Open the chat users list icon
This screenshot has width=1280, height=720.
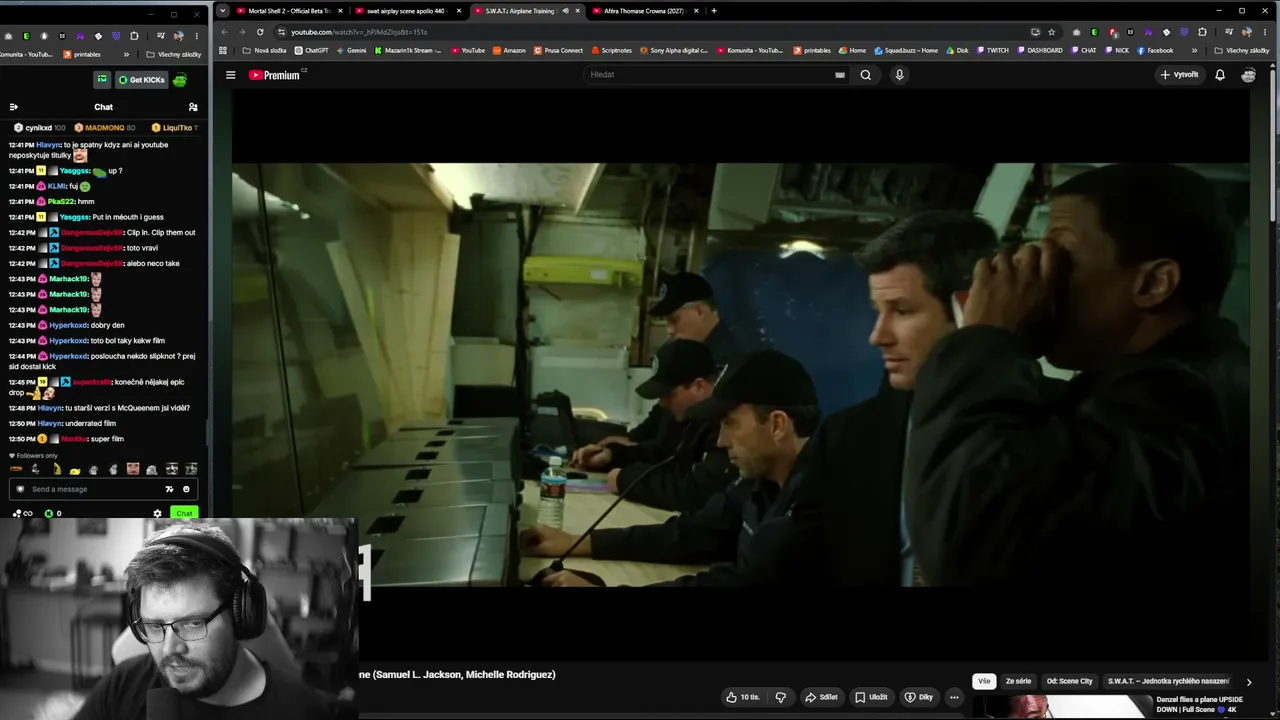click(193, 107)
